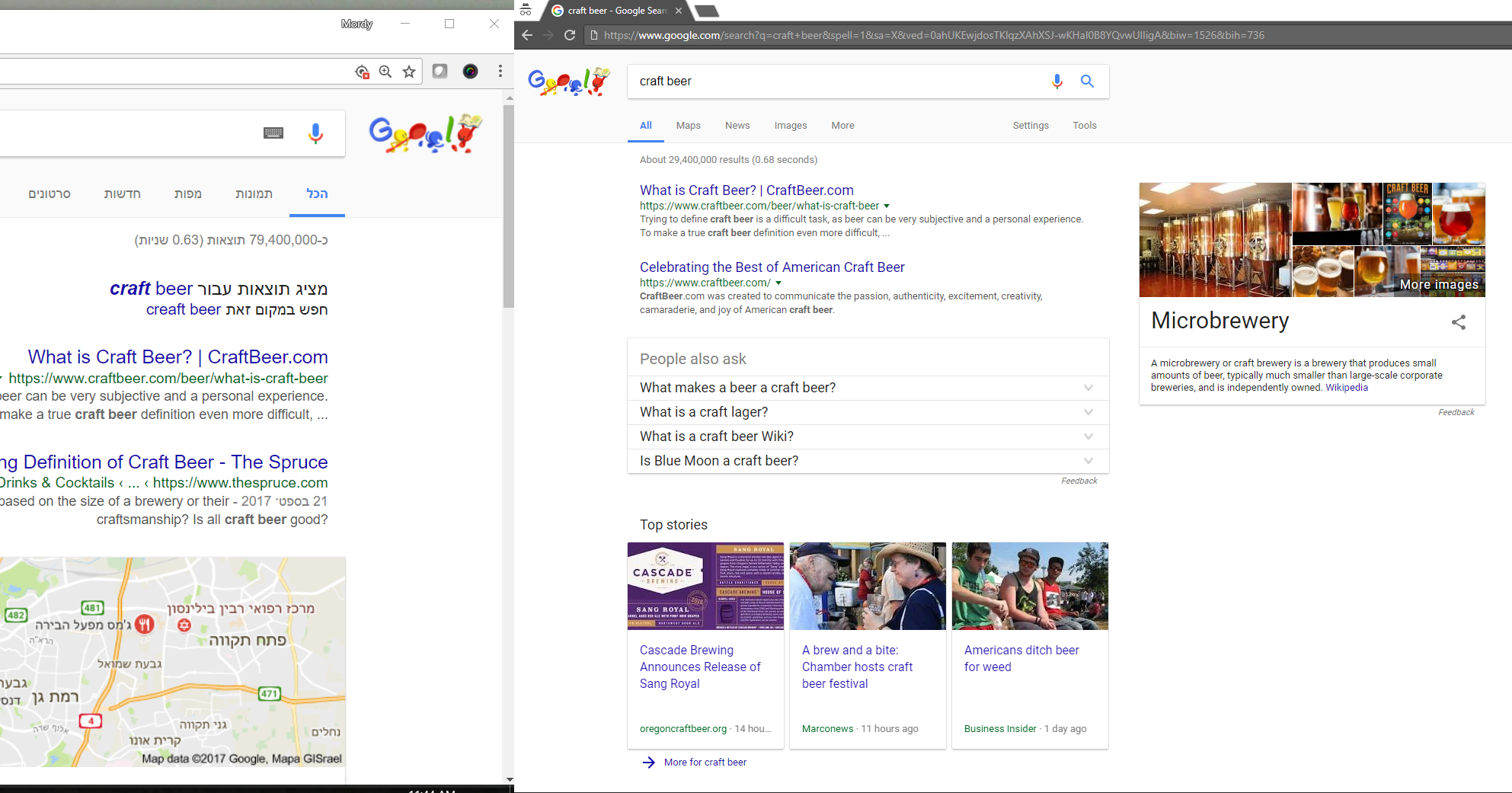Open 'Celebrating the Best of American Craft Beer'
This screenshot has height=793, width=1512.
coord(772,267)
